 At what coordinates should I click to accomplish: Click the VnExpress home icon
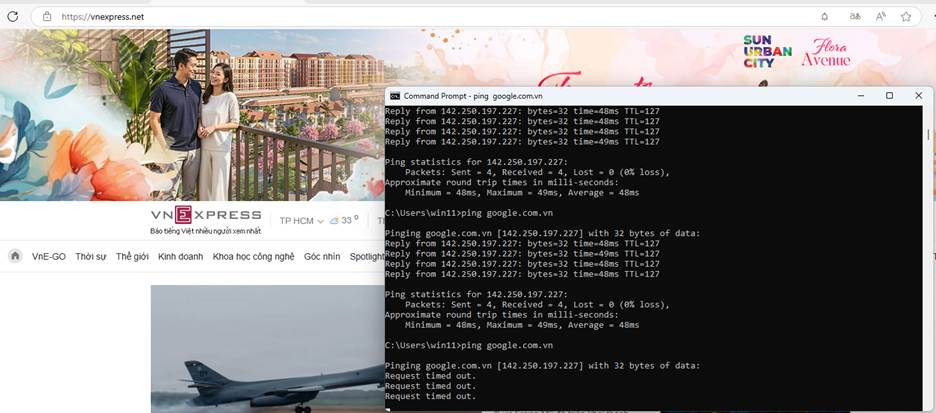[x=15, y=256]
